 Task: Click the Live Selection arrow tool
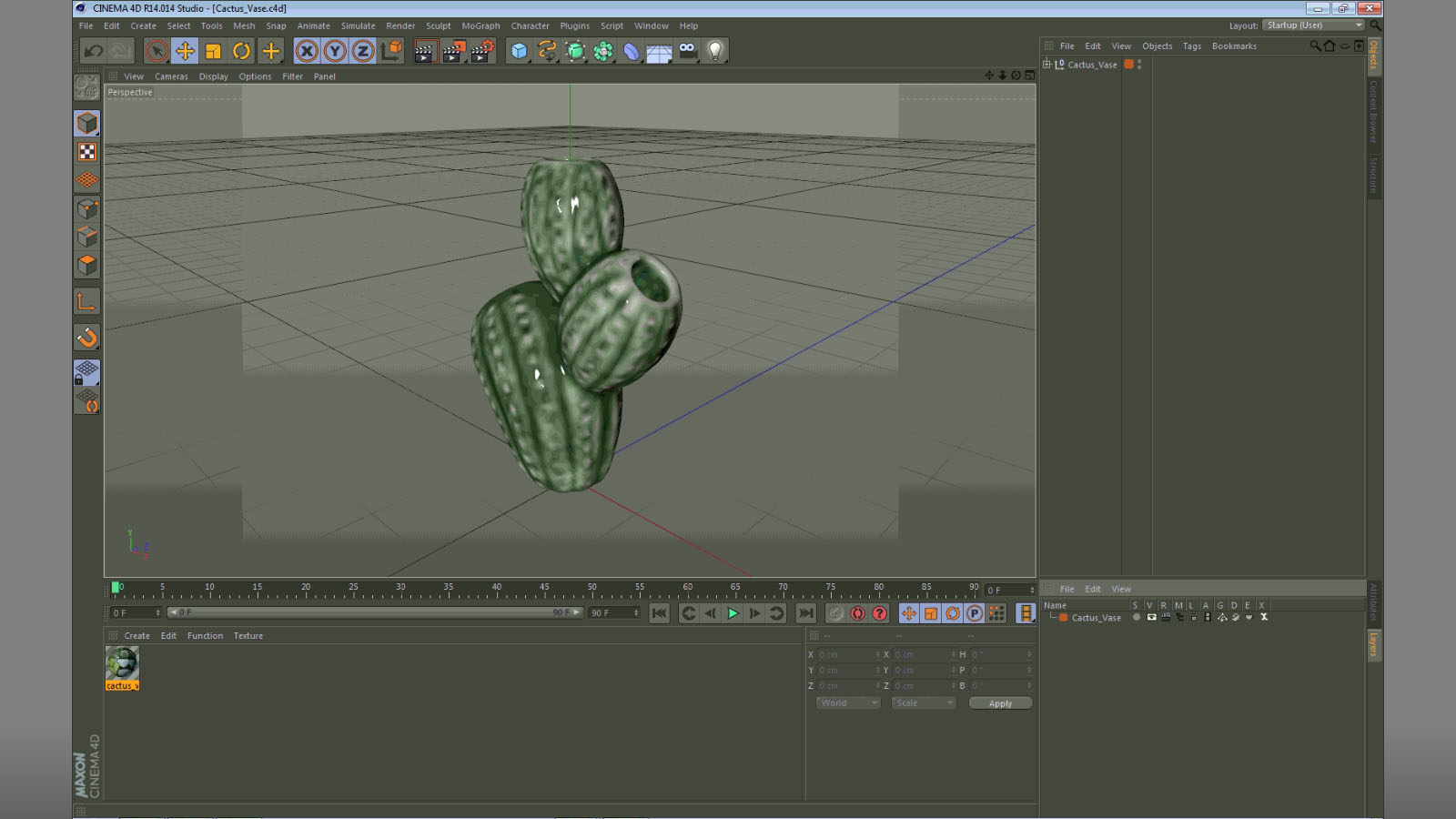[157, 51]
